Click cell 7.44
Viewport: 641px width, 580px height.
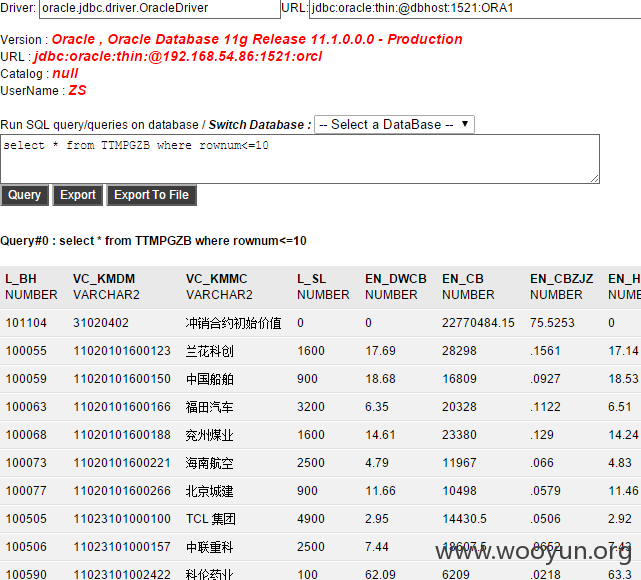377,547
